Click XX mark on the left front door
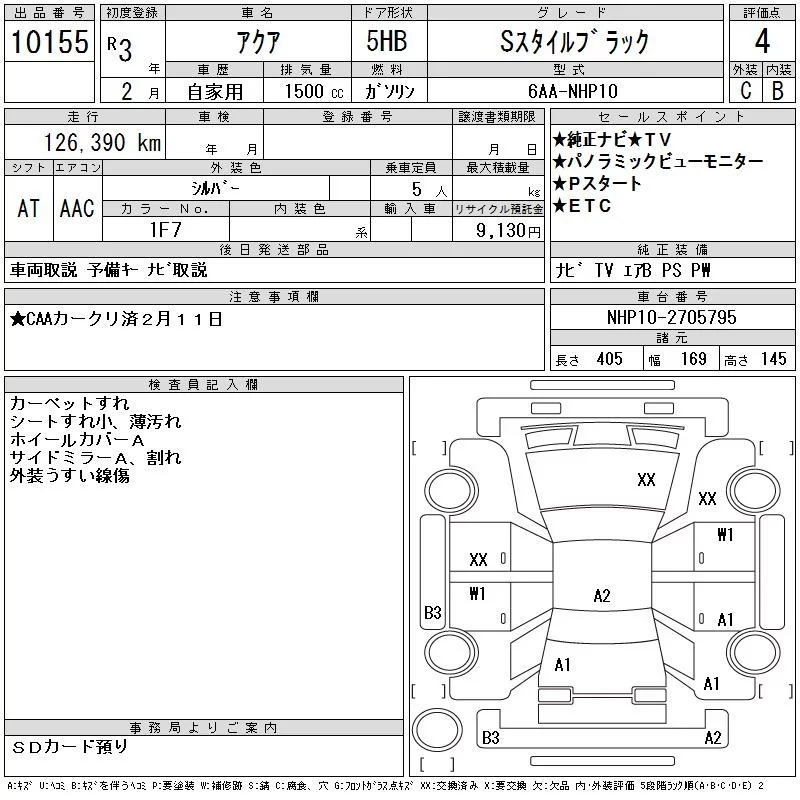The image size is (800, 800). click(478, 560)
